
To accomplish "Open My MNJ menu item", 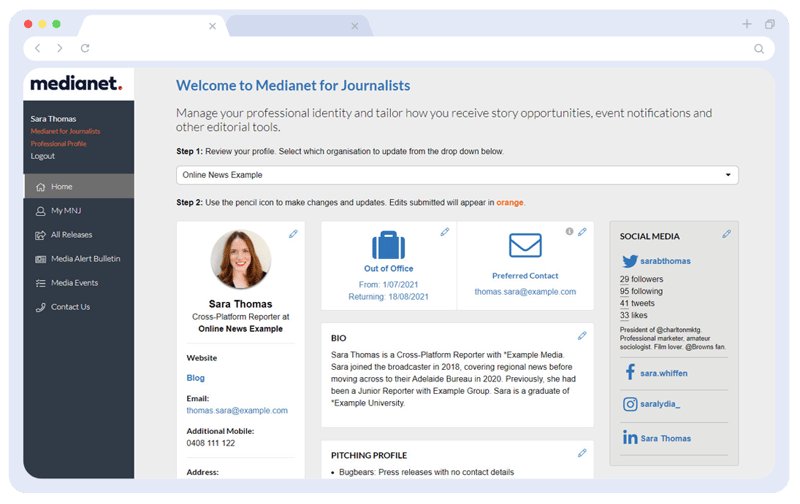I will tap(79, 211).
